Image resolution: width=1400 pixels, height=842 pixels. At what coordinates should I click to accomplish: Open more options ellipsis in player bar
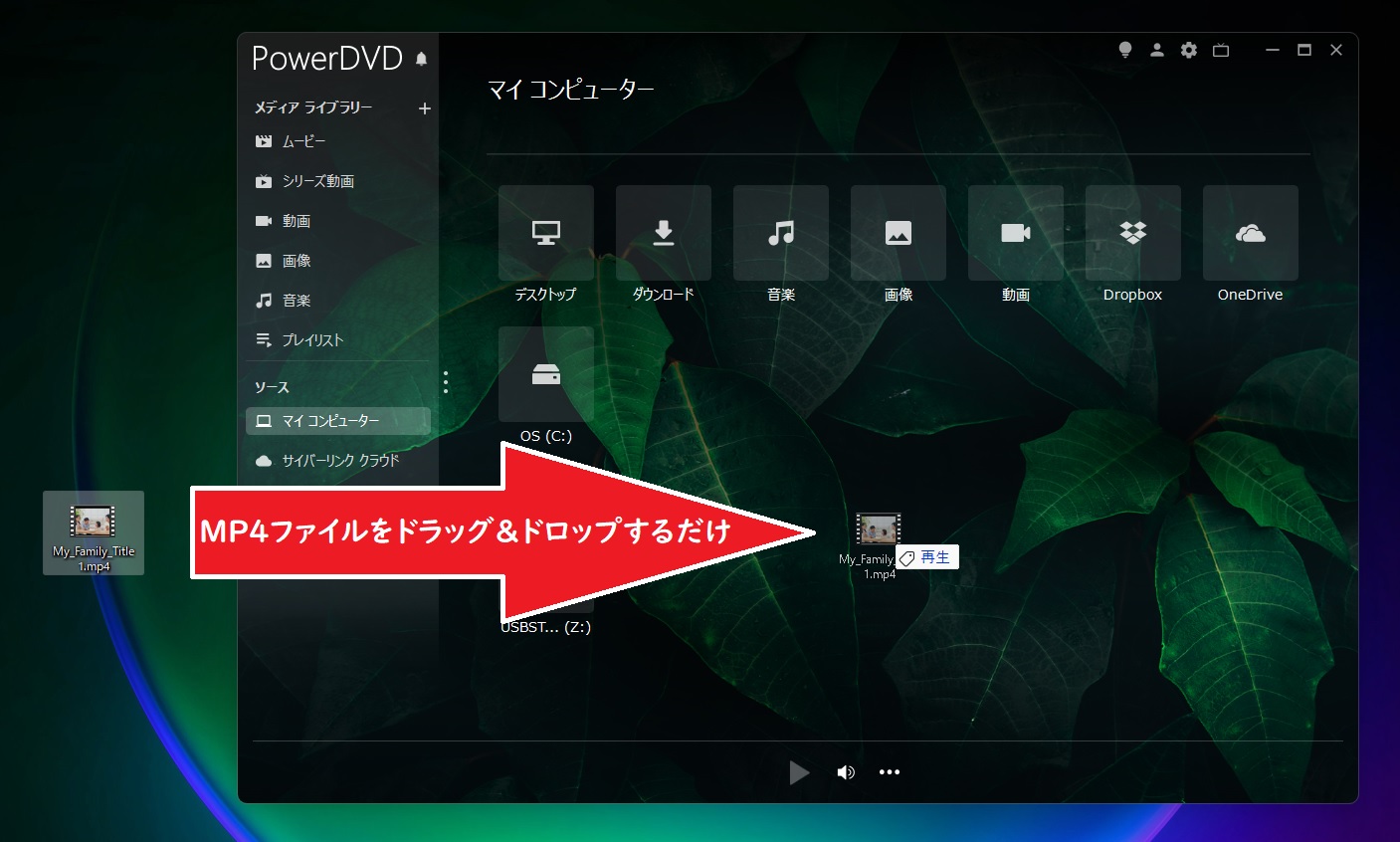click(x=890, y=772)
